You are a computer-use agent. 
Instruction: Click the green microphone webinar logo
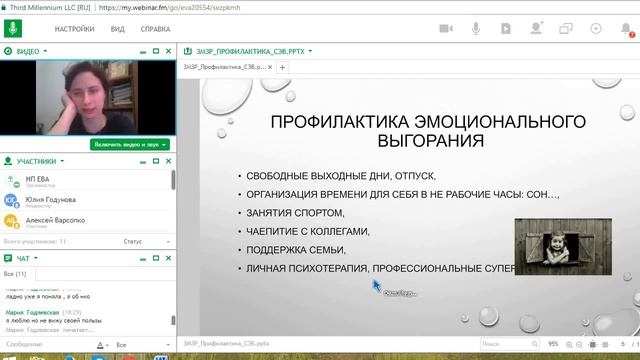(x=13, y=29)
